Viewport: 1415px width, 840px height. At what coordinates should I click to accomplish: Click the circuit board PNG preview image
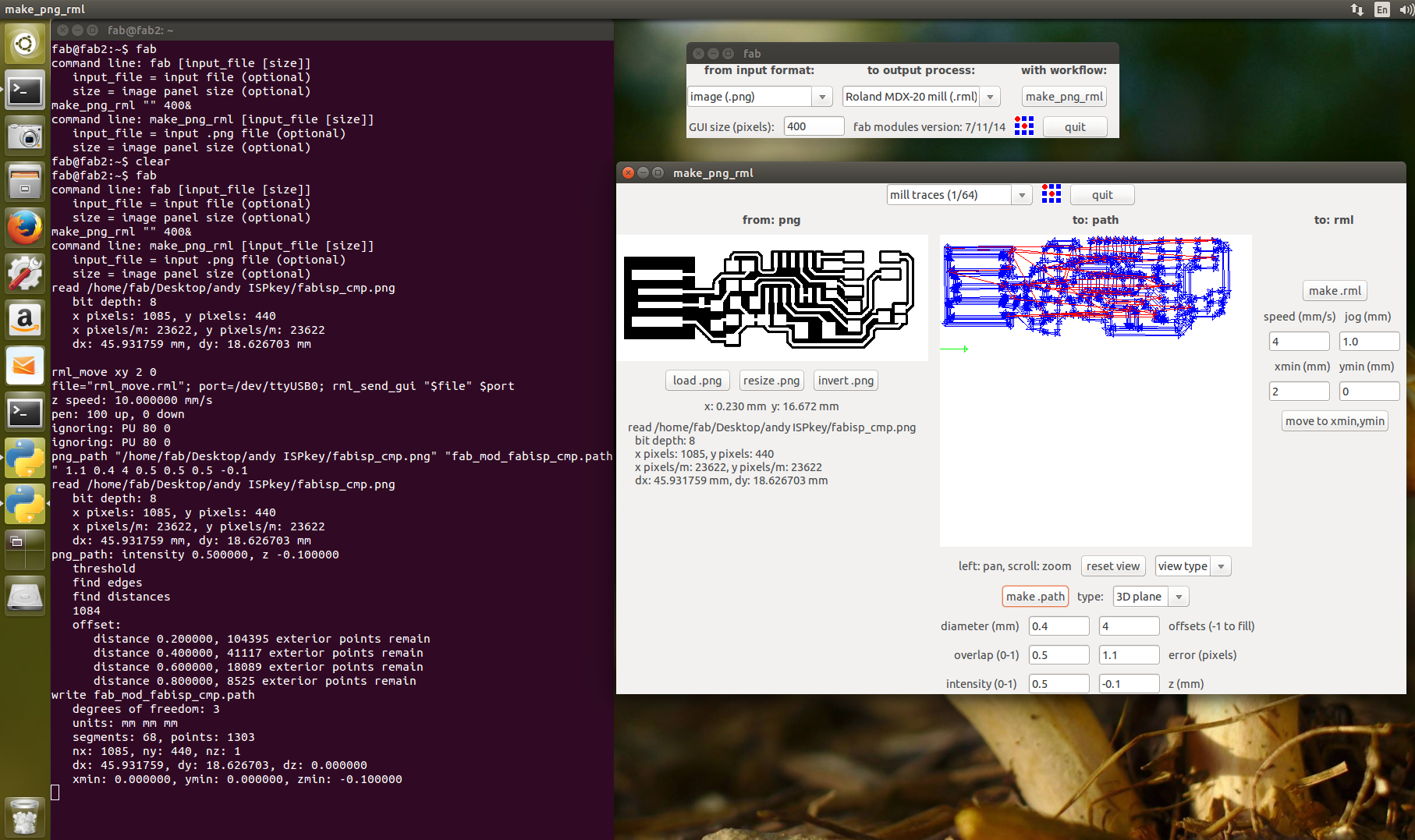[771, 298]
